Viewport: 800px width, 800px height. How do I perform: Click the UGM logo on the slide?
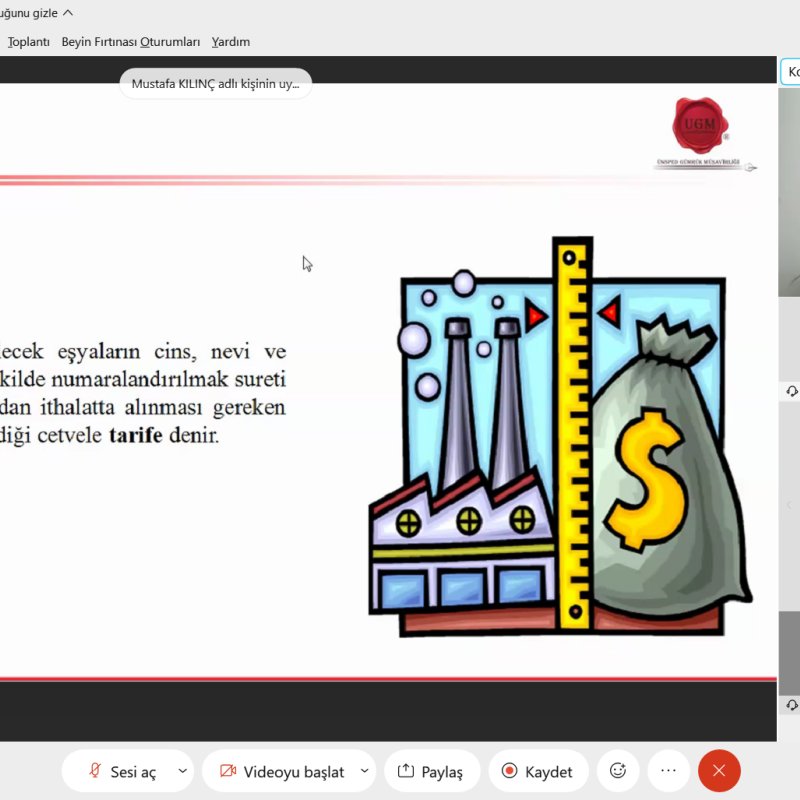pos(701,126)
